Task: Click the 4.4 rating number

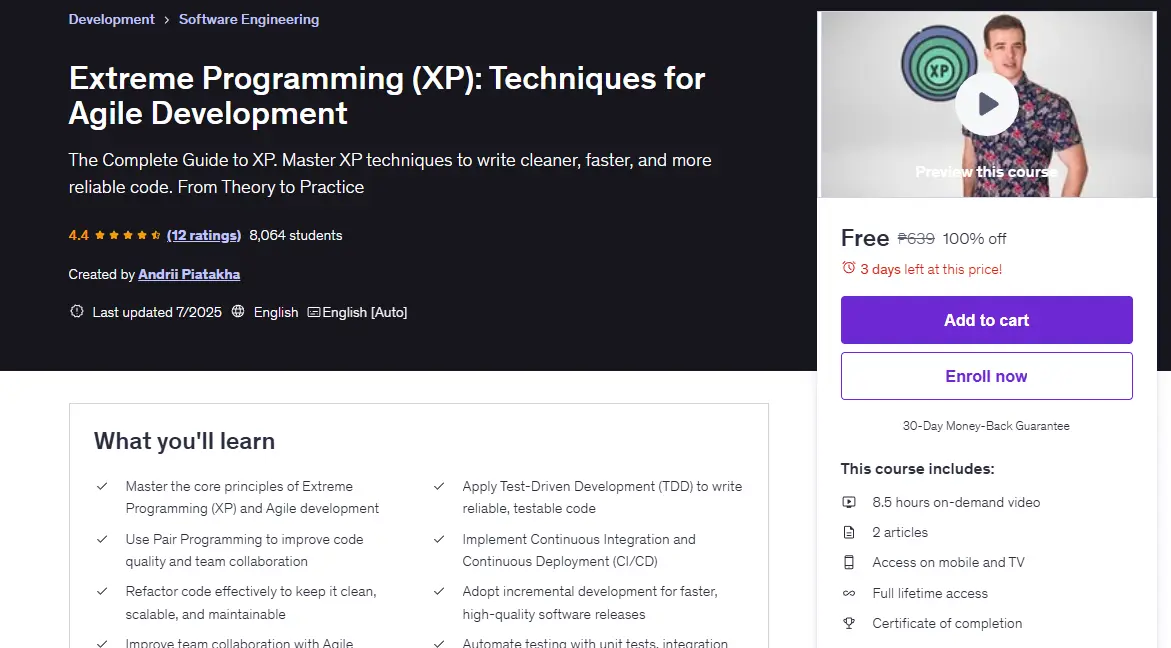Action: tap(78, 235)
